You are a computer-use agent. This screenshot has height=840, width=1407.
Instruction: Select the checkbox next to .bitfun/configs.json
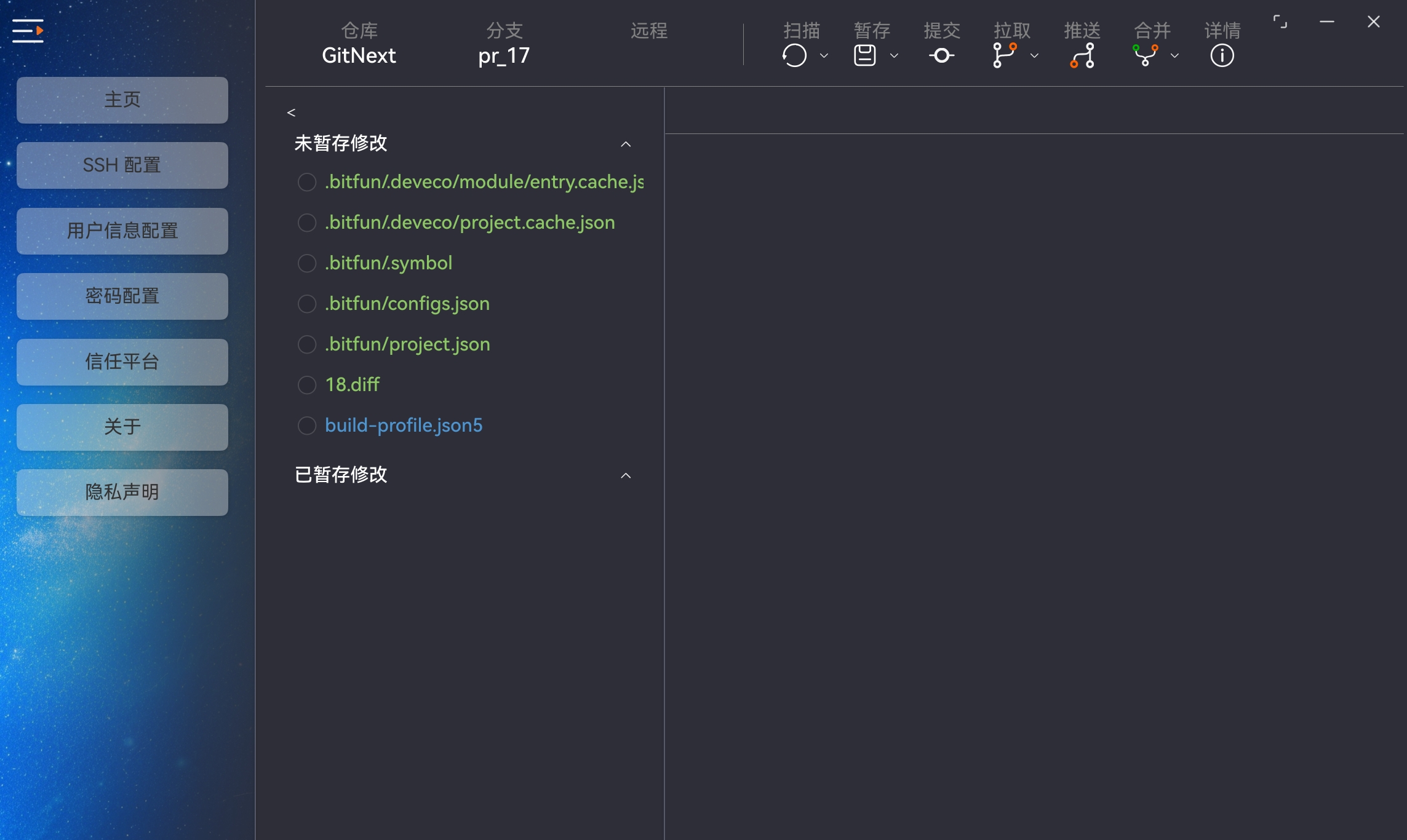(x=307, y=303)
